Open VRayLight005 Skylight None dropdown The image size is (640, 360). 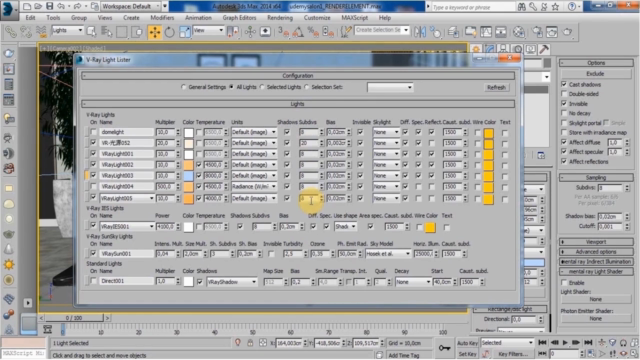386,198
